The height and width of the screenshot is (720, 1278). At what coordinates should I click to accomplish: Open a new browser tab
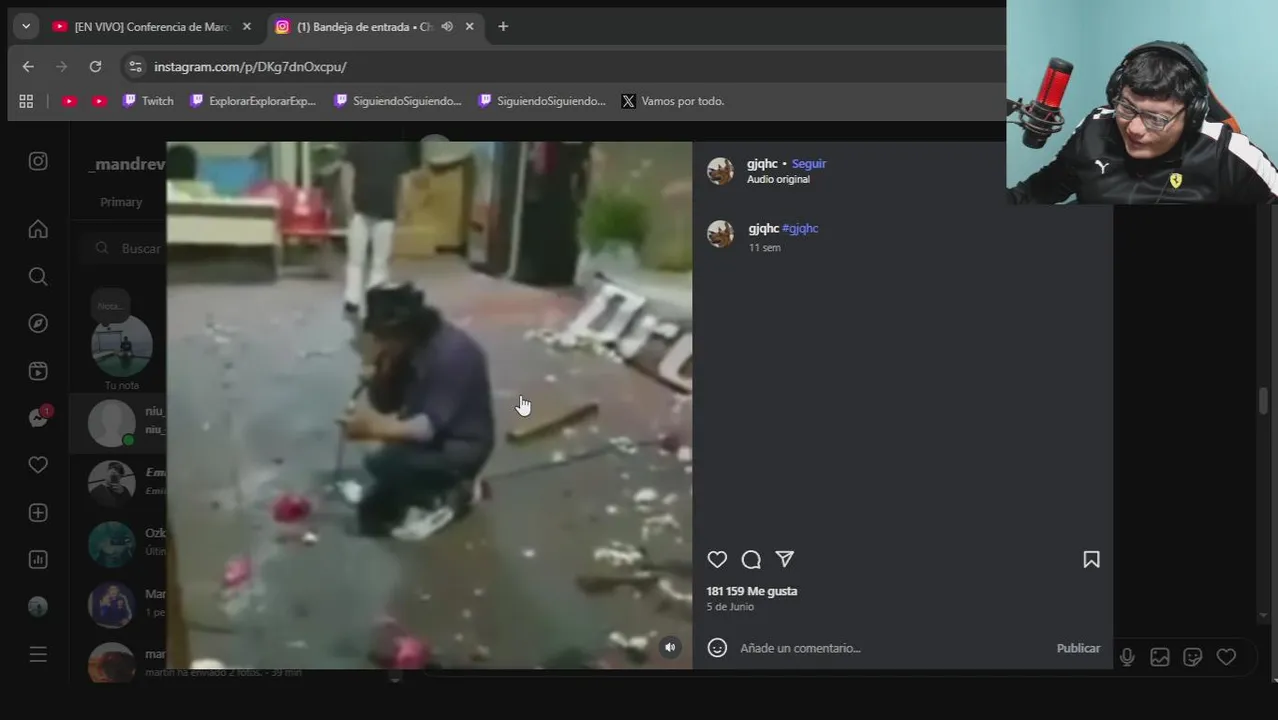pyautogui.click(x=503, y=27)
